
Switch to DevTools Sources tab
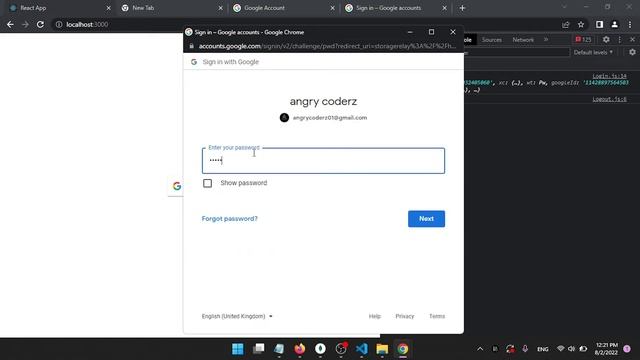(491, 40)
